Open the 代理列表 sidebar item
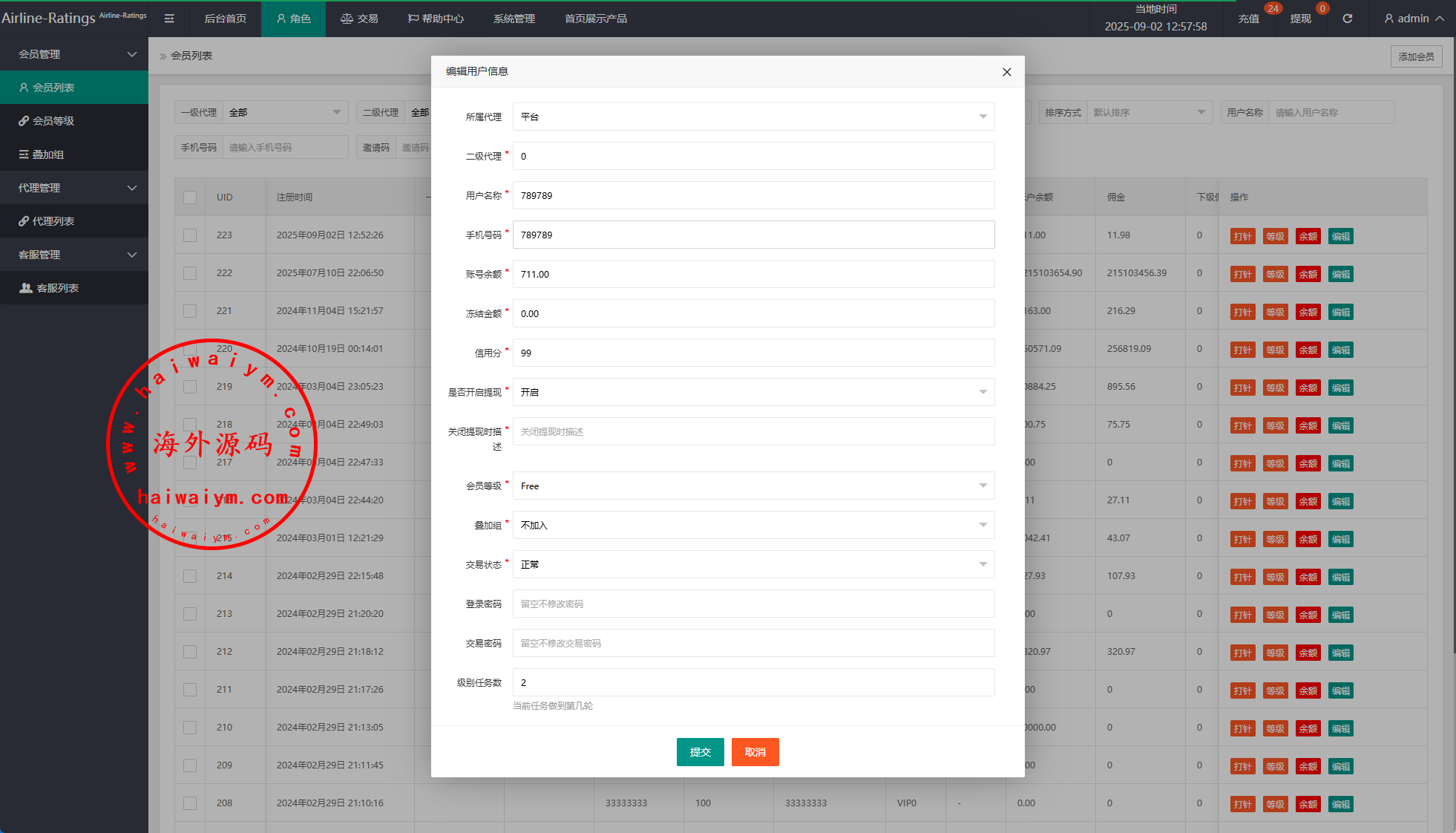The image size is (1456, 833). pyautogui.click(x=53, y=221)
